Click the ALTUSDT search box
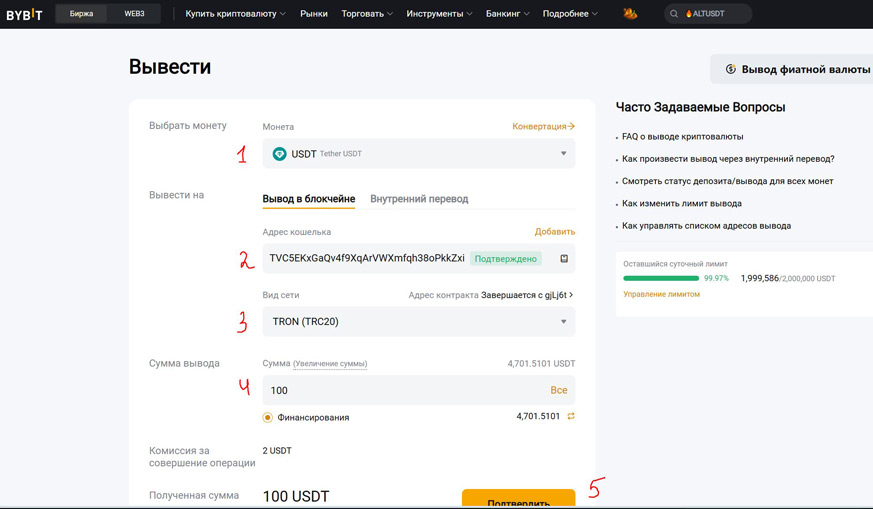This screenshot has height=509, width=873. pos(708,14)
